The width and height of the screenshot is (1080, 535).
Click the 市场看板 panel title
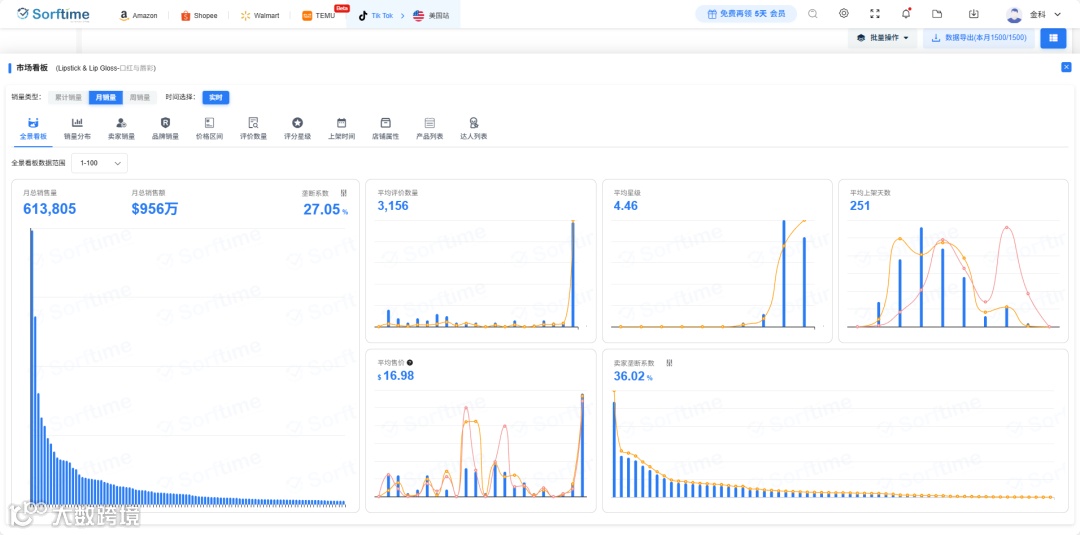[x=32, y=68]
